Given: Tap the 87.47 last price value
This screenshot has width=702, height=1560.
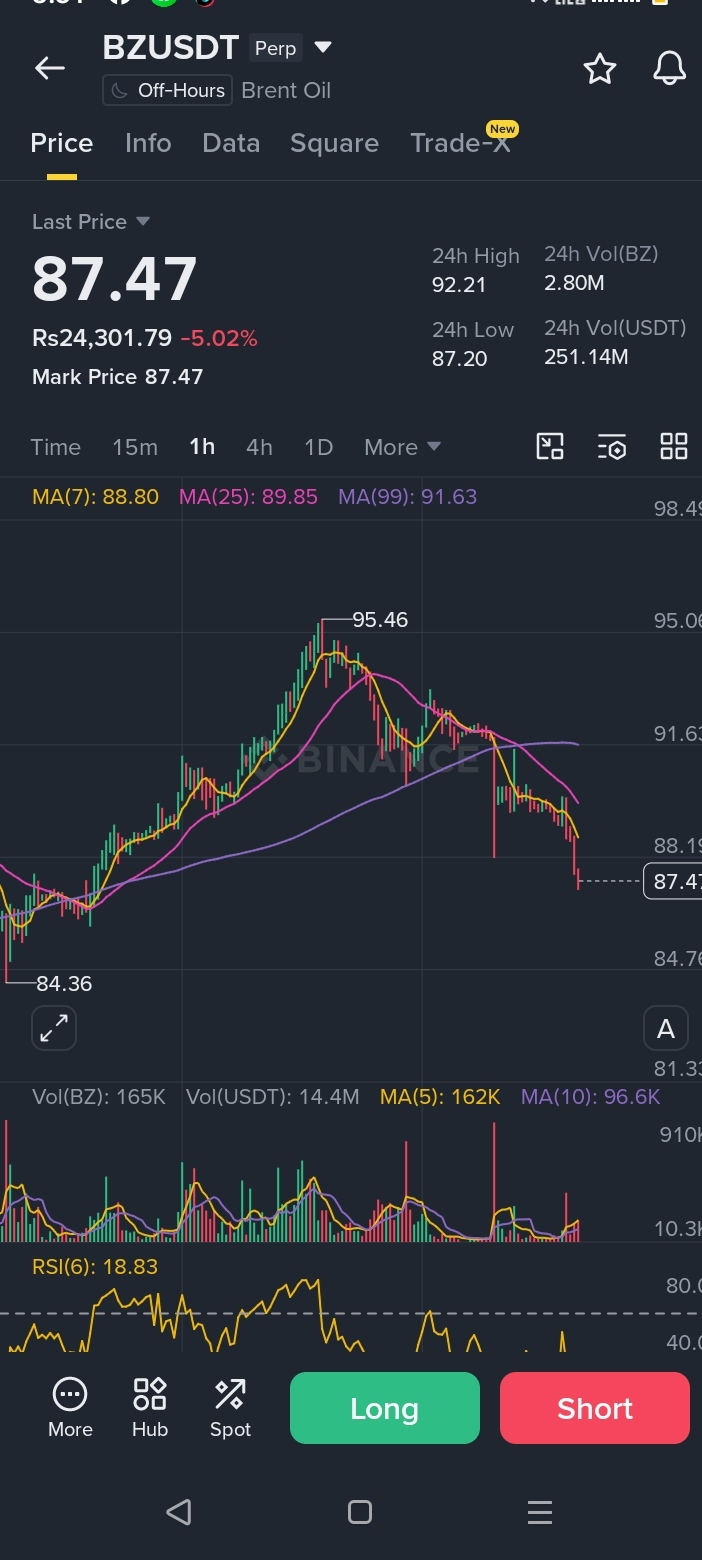Looking at the screenshot, I should coord(115,278).
